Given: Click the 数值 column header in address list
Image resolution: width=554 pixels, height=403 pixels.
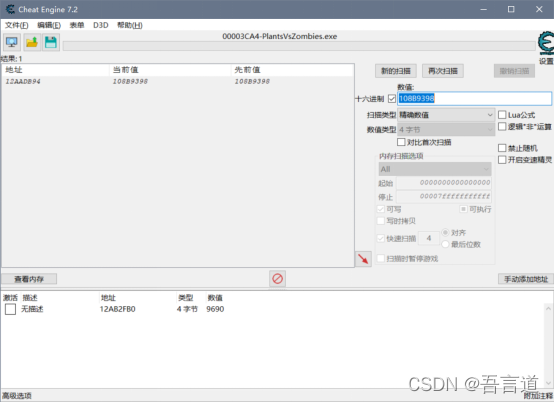Looking at the screenshot, I should click(x=215, y=298).
